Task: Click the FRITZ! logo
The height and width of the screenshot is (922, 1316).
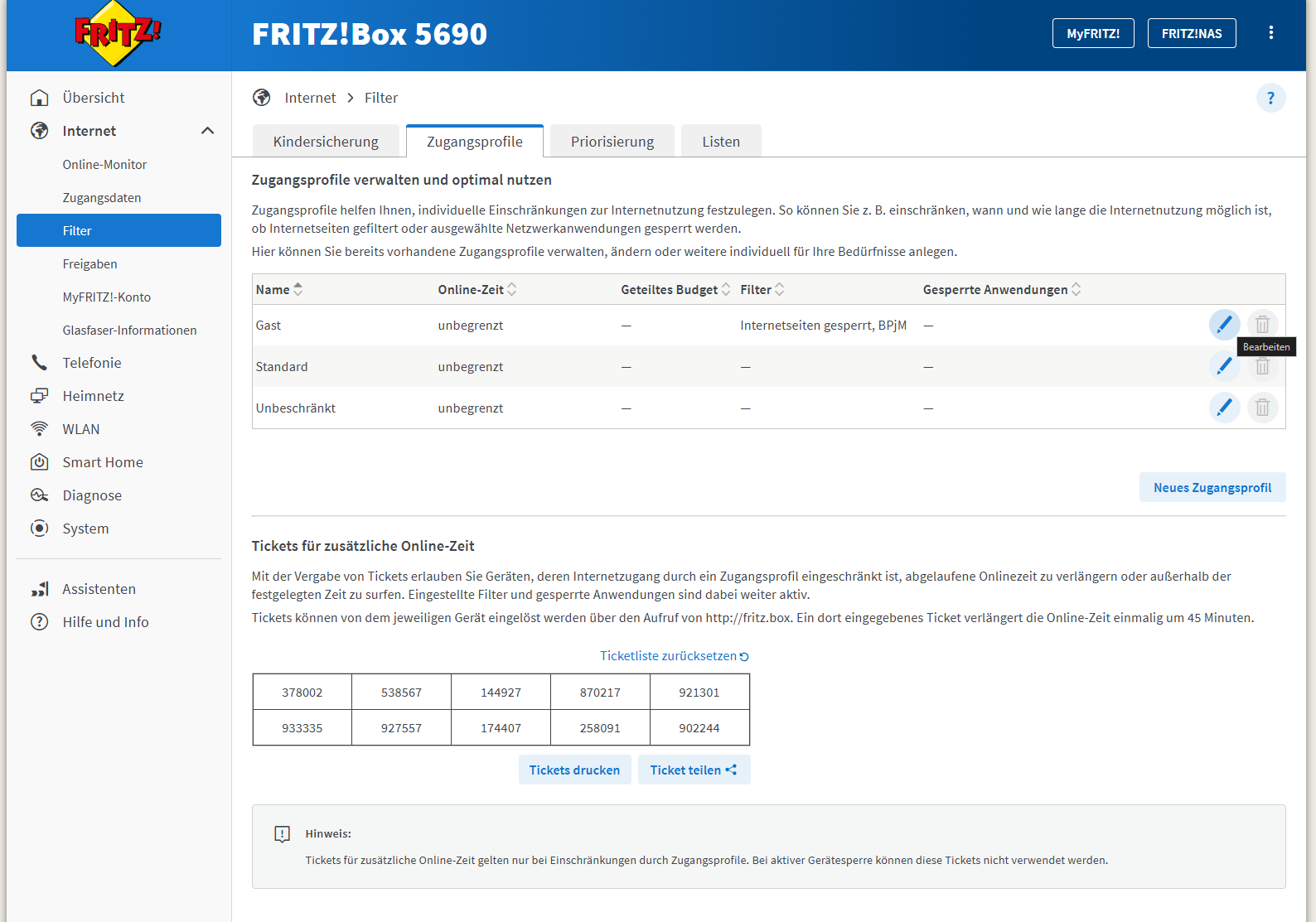Action: click(118, 34)
